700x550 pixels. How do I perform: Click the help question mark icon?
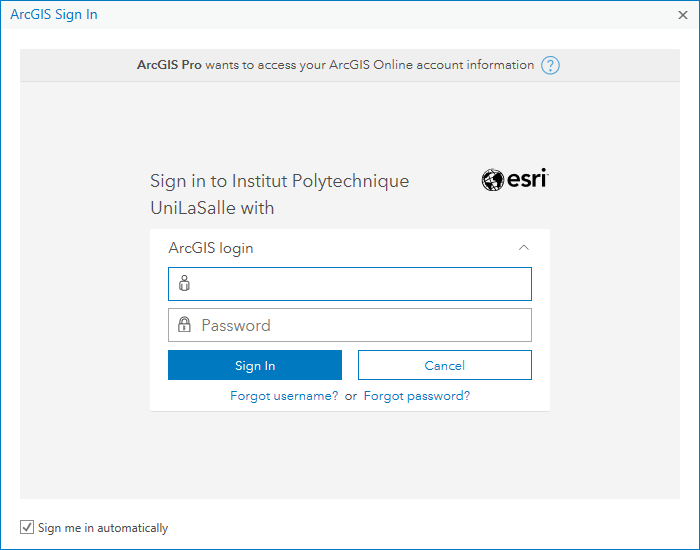click(x=550, y=65)
